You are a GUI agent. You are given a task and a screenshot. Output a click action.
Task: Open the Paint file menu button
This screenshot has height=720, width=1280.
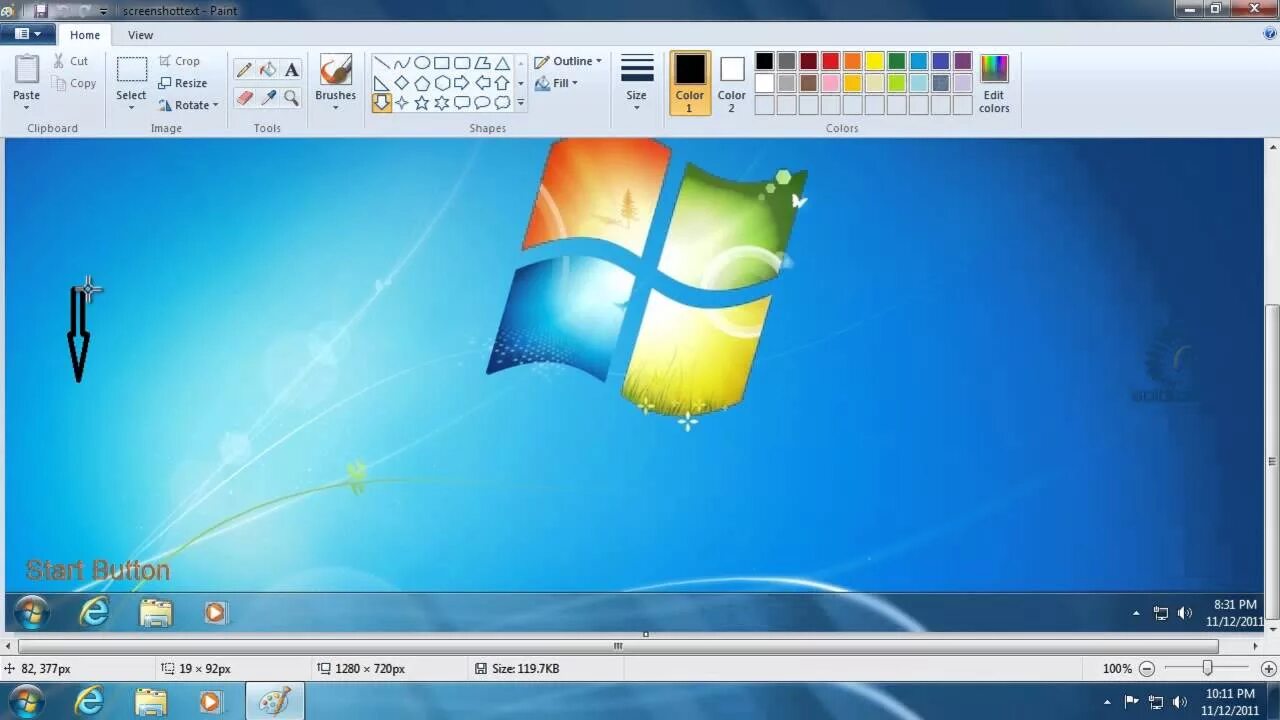click(x=28, y=34)
